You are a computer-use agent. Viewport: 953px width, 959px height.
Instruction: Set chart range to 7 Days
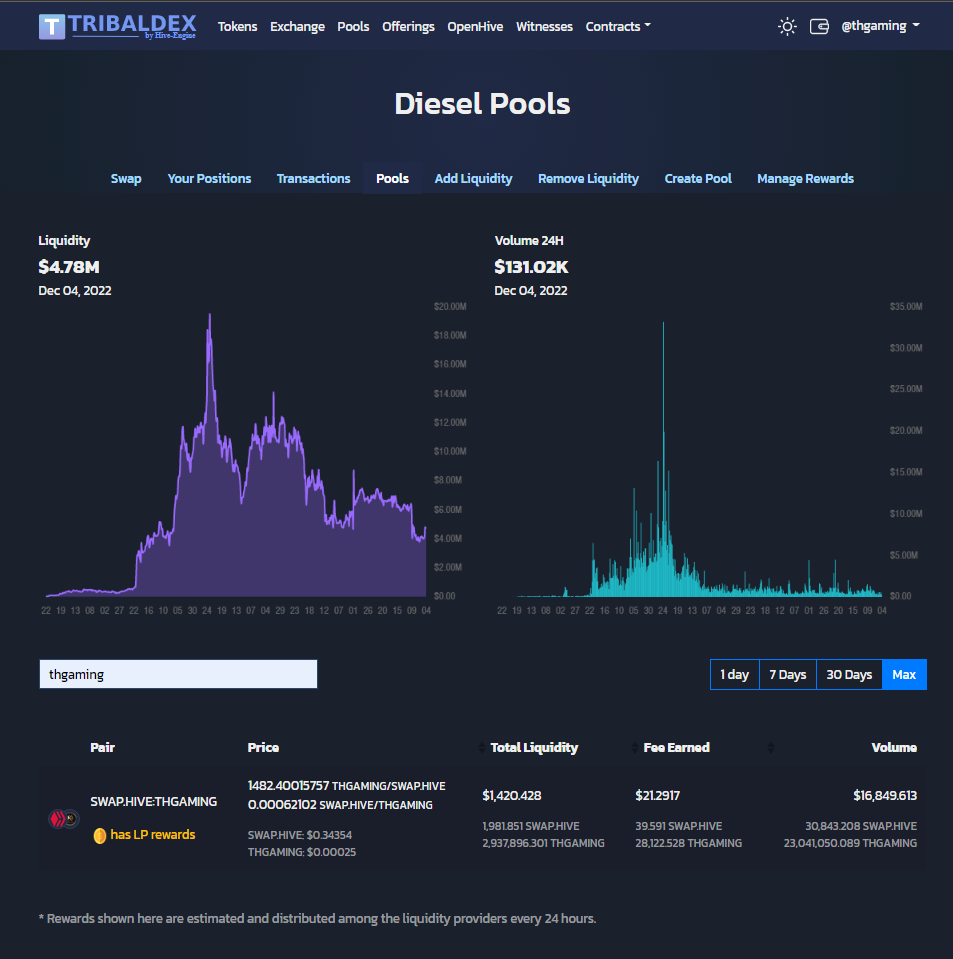pyautogui.click(x=788, y=675)
